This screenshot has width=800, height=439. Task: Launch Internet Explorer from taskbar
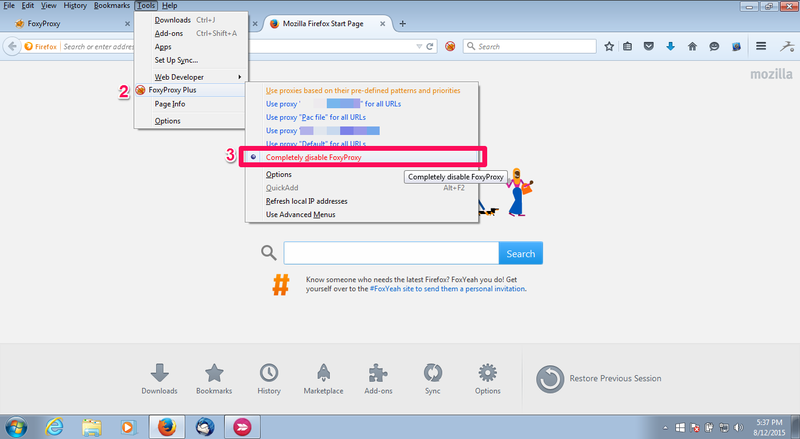pyautogui.click(x=54, y=427)
